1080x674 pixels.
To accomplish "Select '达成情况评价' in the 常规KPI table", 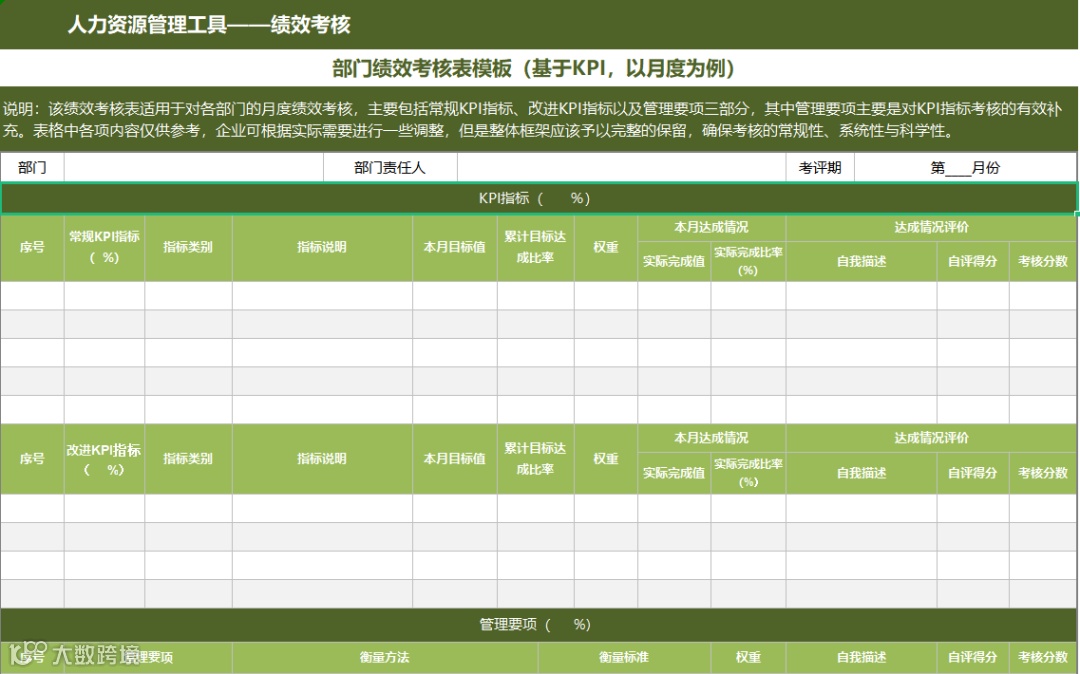I will click(931, 227).
